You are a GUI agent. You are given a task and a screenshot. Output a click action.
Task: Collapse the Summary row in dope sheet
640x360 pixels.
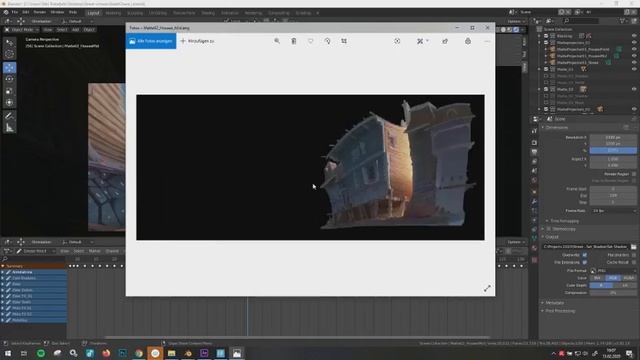click(x=3, y=266)
